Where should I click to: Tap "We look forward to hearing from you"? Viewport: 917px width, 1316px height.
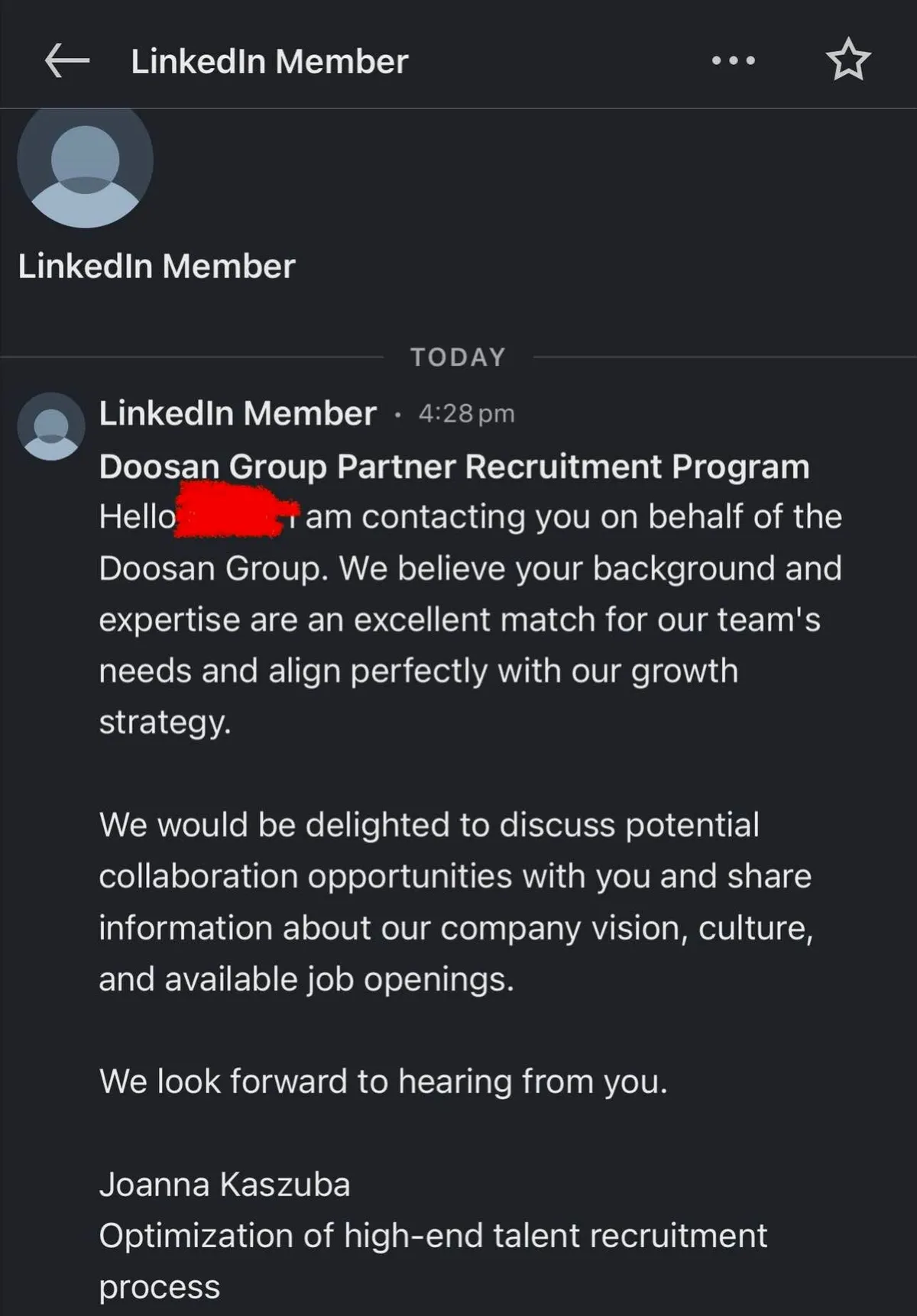pos(383,1082)
